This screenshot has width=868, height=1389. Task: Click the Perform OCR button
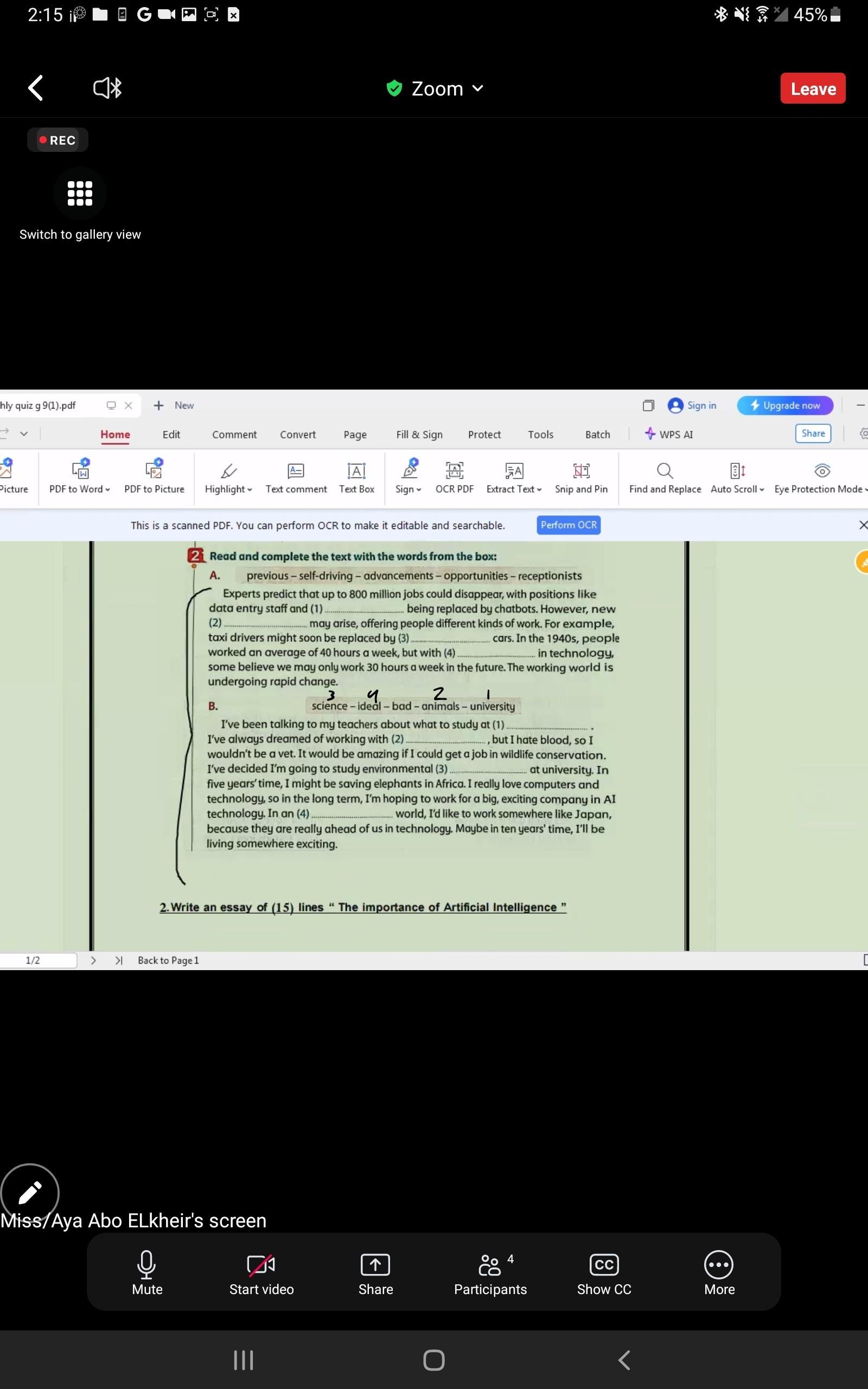[569, 525]
